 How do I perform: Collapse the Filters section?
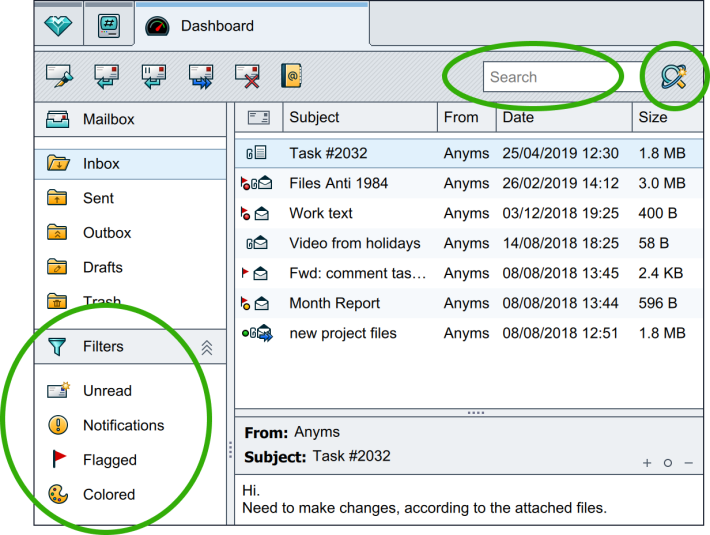point(206,347)
